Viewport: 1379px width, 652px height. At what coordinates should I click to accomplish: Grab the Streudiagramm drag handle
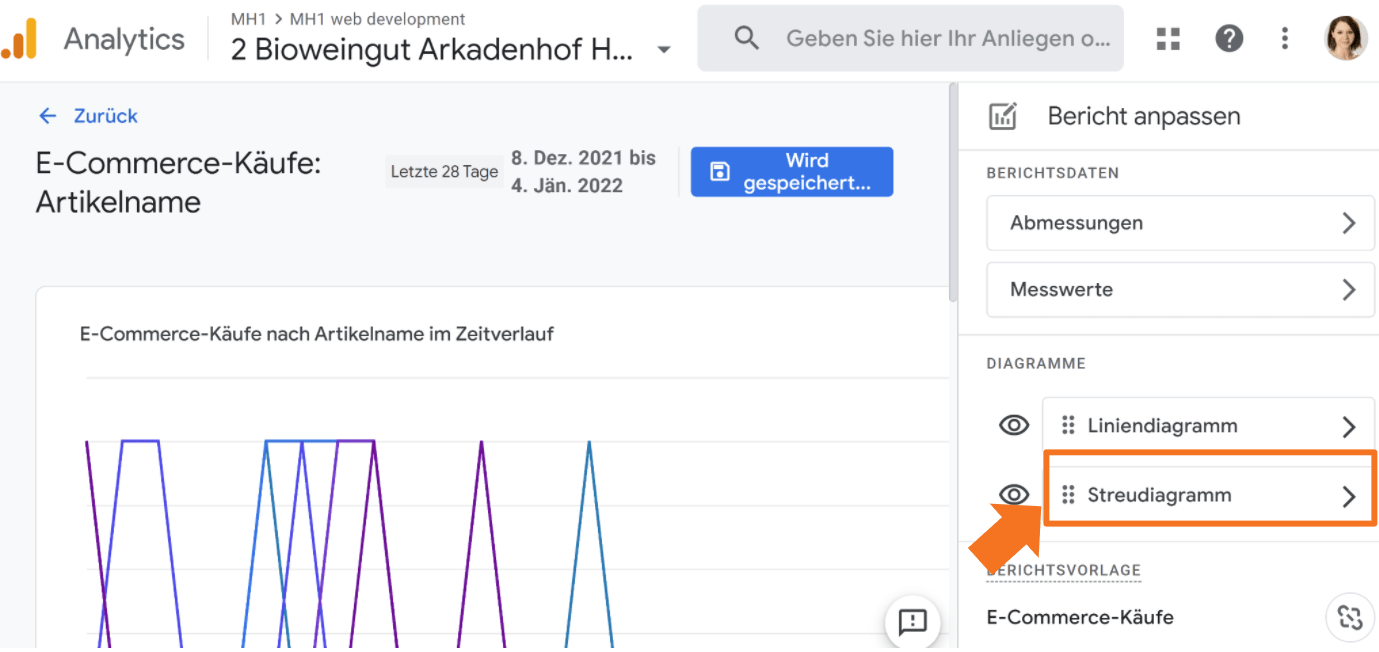[1070, 494]
